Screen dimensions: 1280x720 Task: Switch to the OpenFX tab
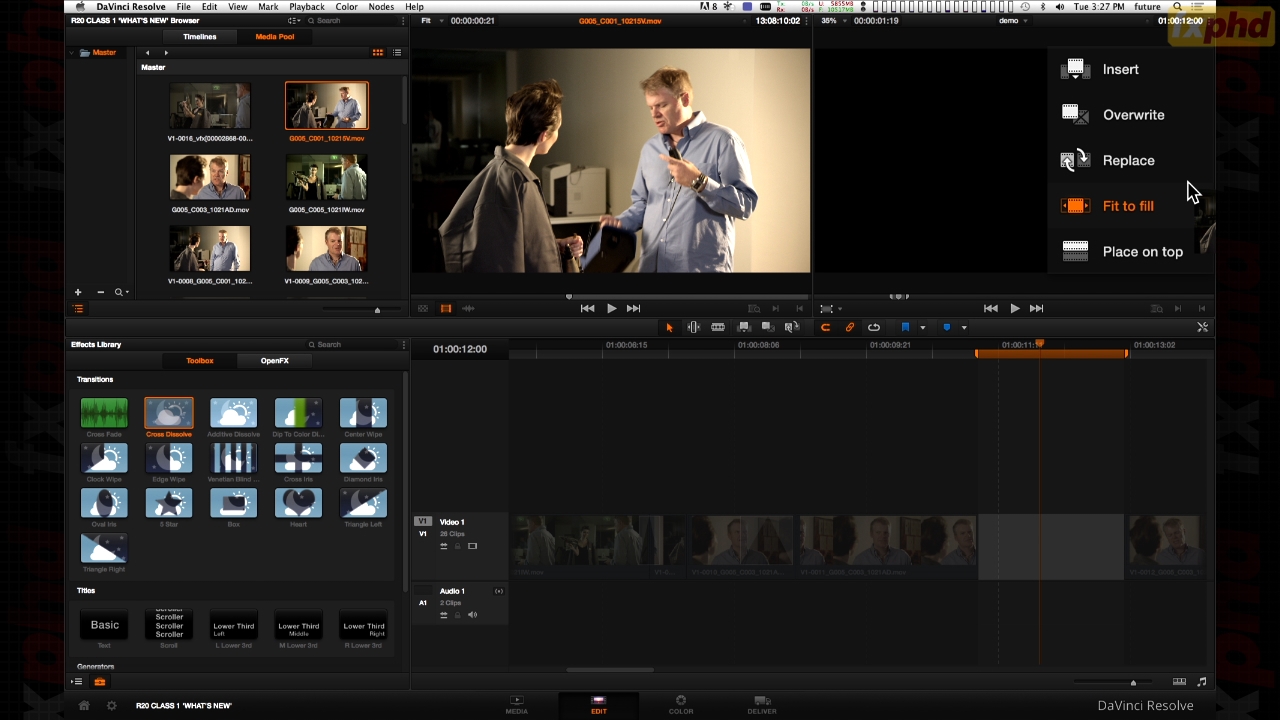(x=274, y=360)
